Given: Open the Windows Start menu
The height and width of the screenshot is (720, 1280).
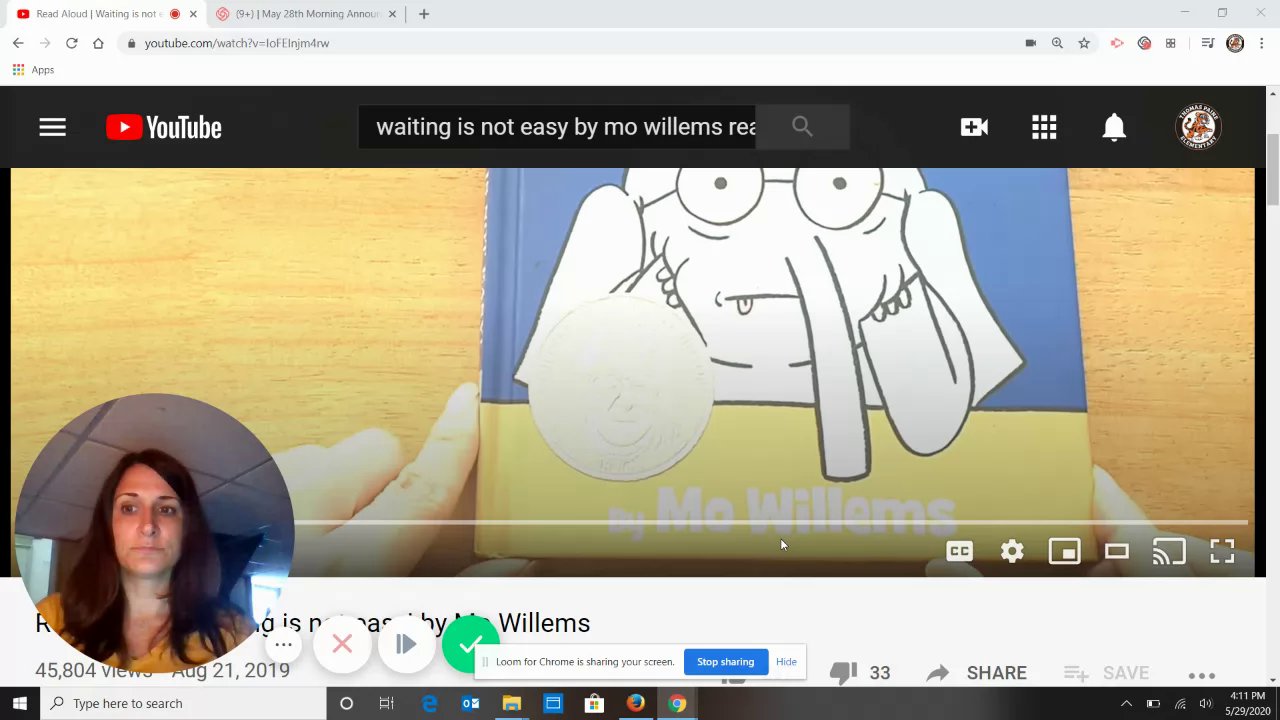Looking at the screenshot, I should (20, 703).
